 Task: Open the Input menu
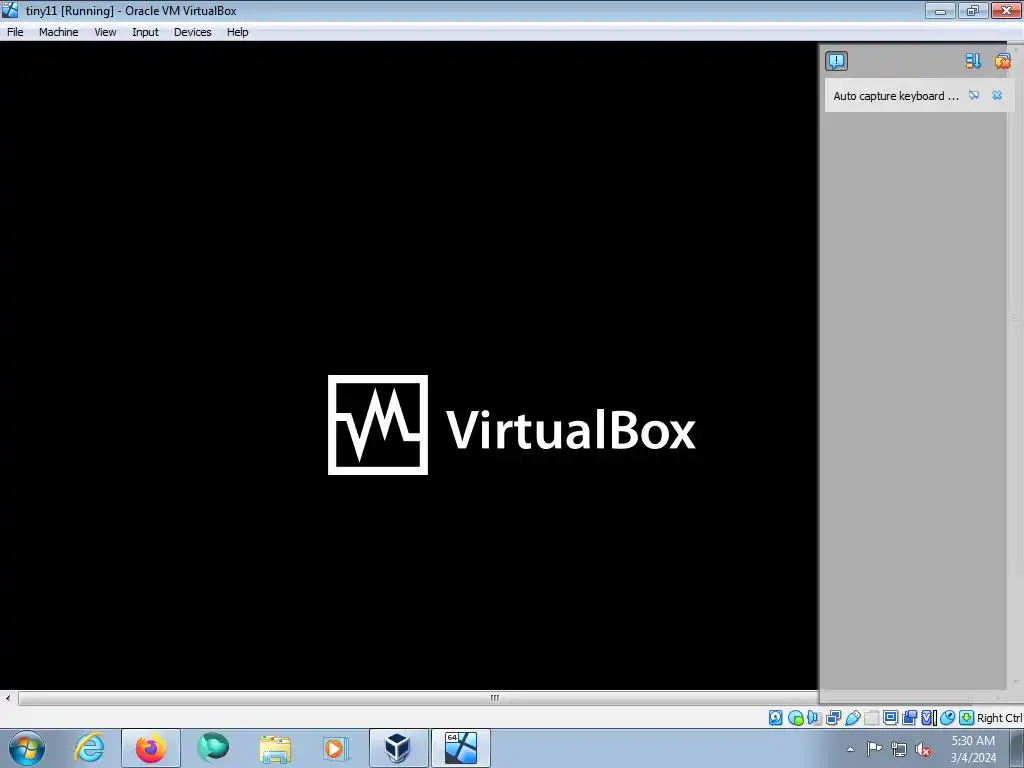[x=145, y=32]
